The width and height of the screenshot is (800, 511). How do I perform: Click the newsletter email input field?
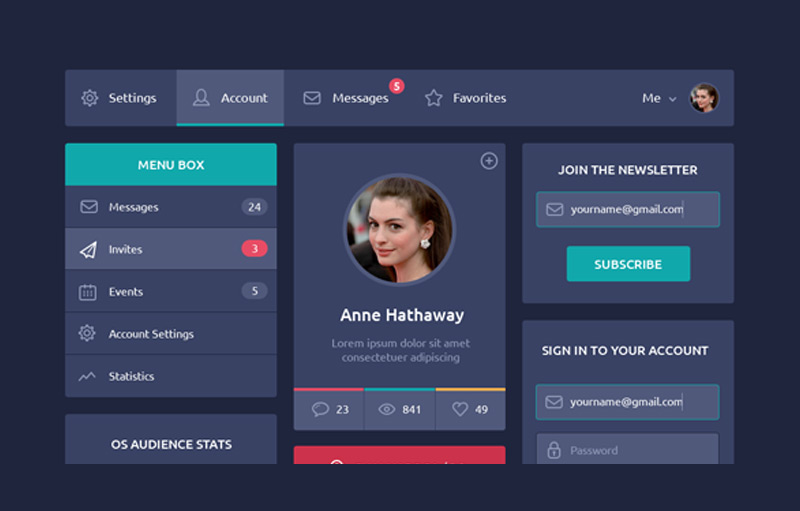point(628,210)
